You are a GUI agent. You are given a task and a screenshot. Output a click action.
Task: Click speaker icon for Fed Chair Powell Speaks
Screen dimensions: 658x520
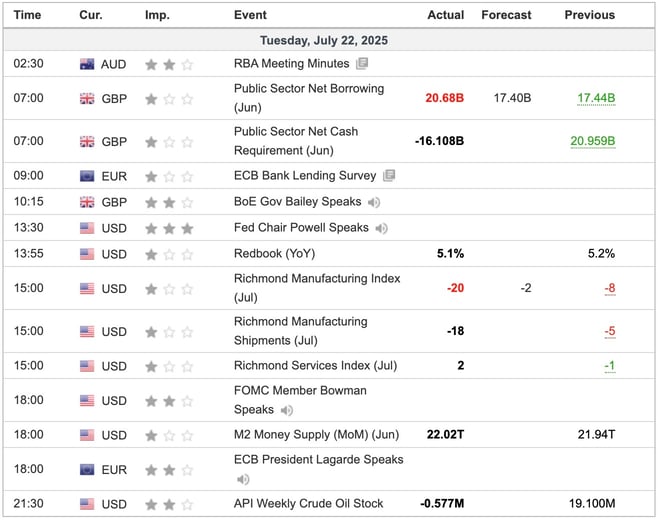(x=381, y=229)
